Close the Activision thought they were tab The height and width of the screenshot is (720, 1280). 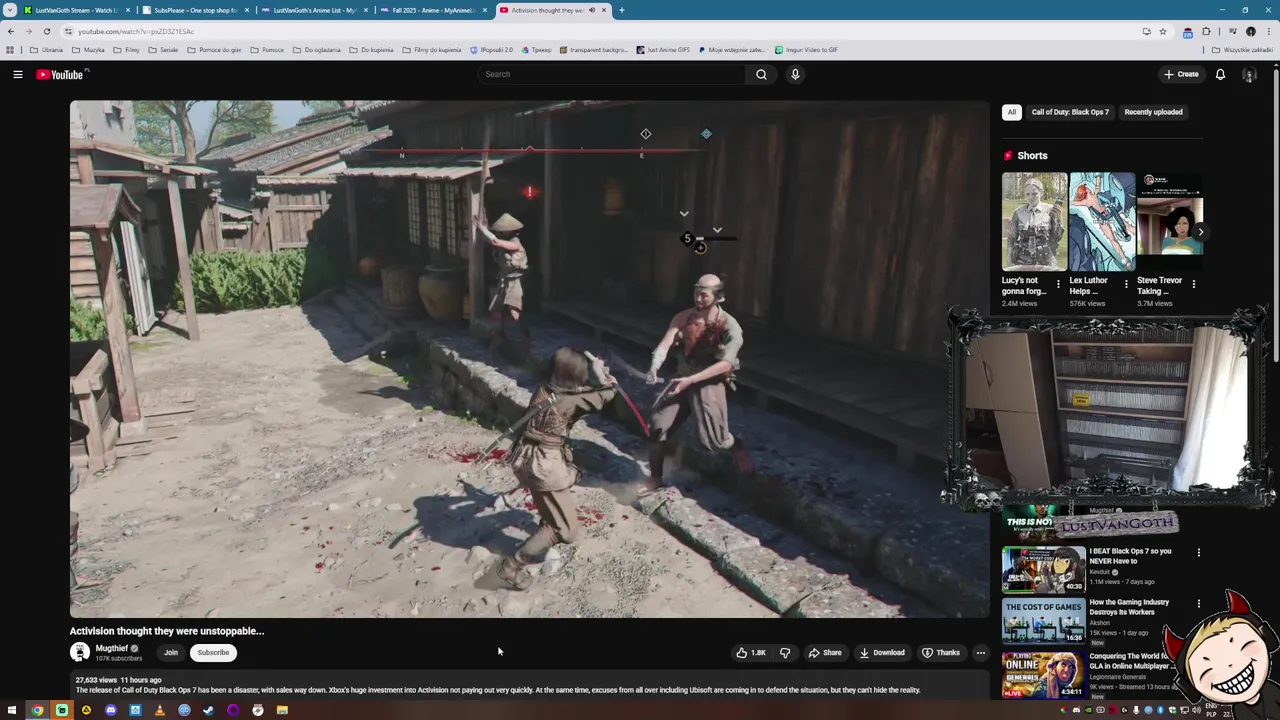603,10
